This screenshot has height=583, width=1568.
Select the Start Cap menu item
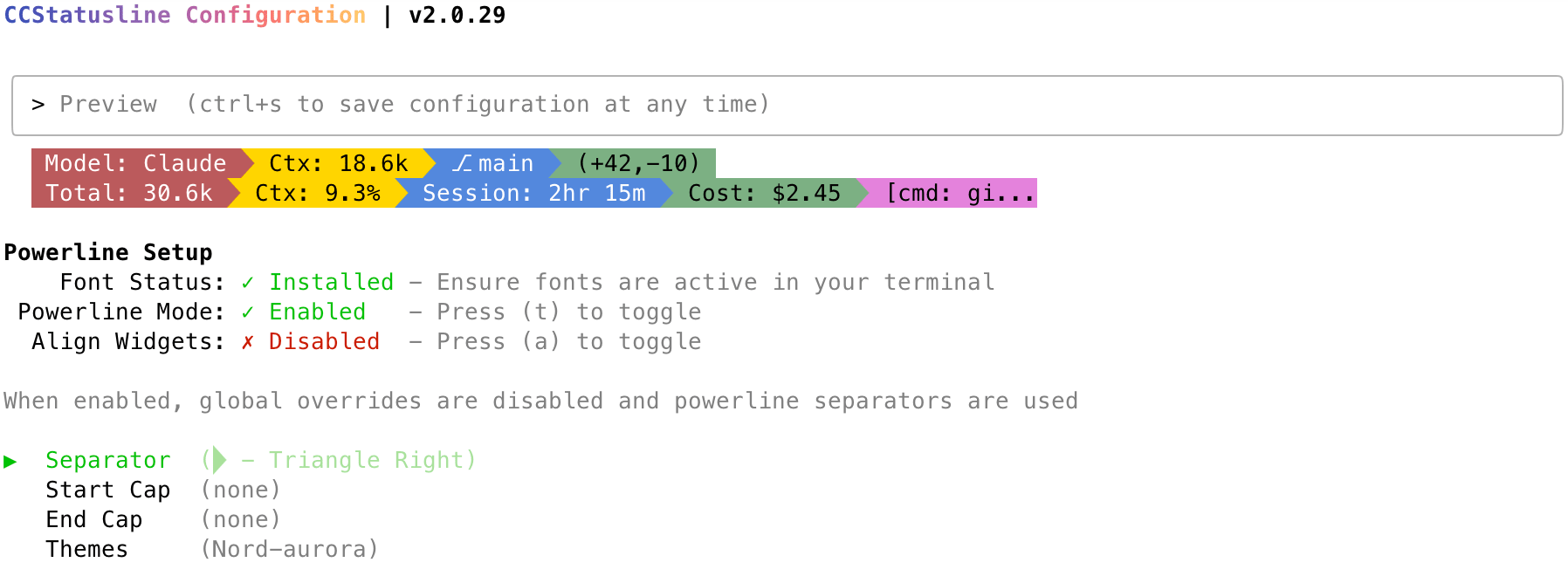(108, 490)
